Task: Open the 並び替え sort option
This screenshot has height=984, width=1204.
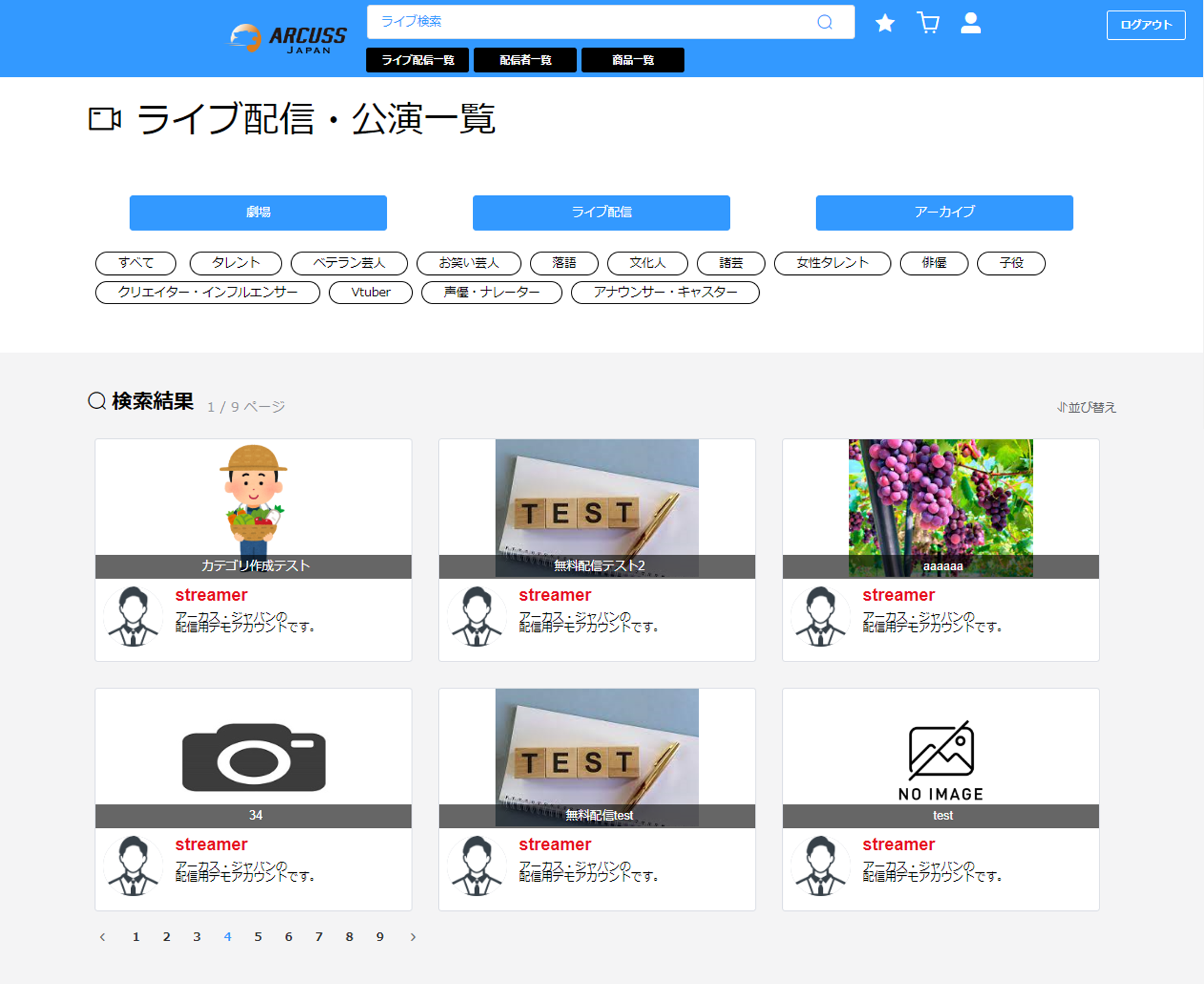Action: [x=1086, y=407]
